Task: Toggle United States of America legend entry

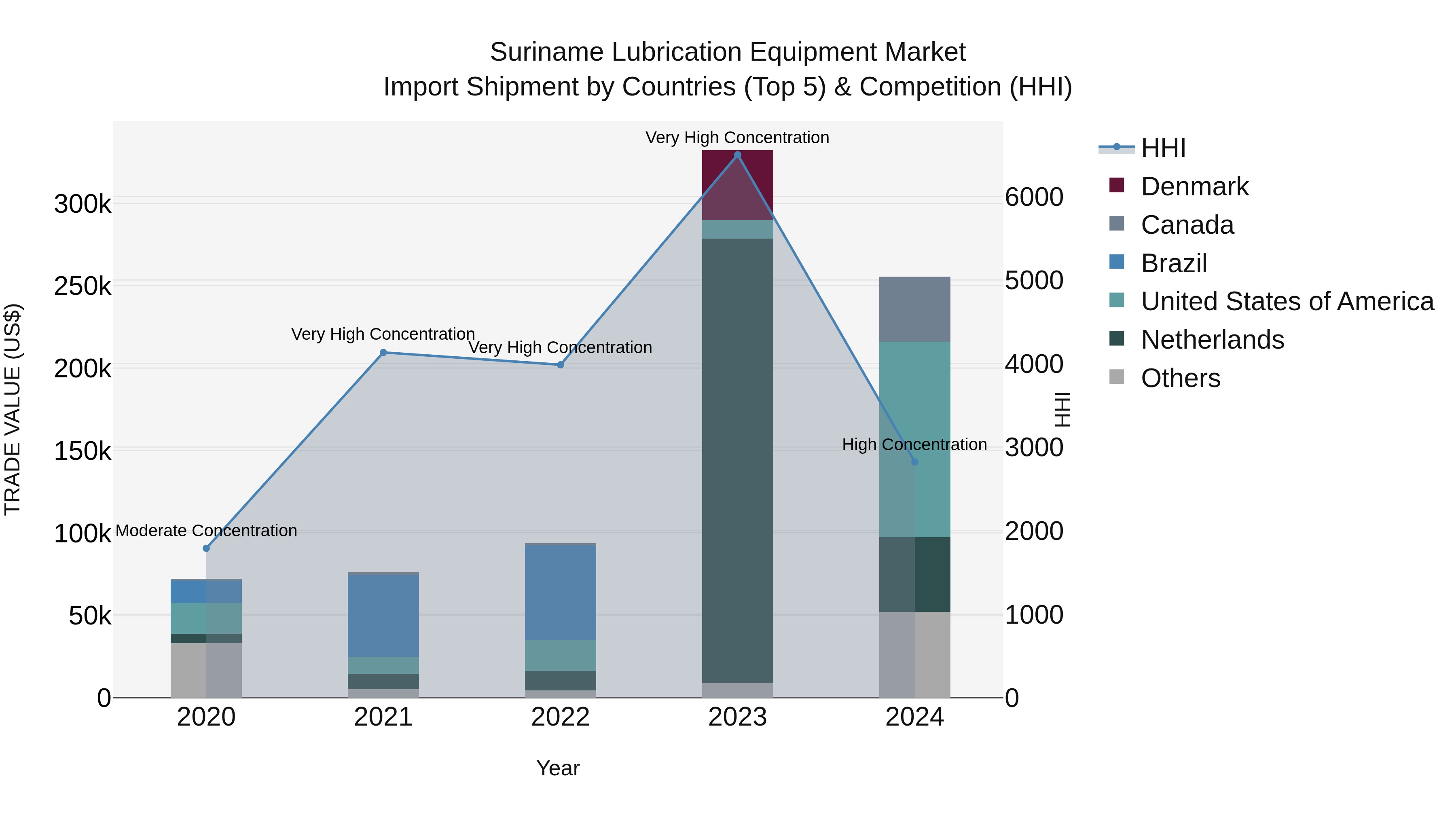Action: tap(1271, 301)
